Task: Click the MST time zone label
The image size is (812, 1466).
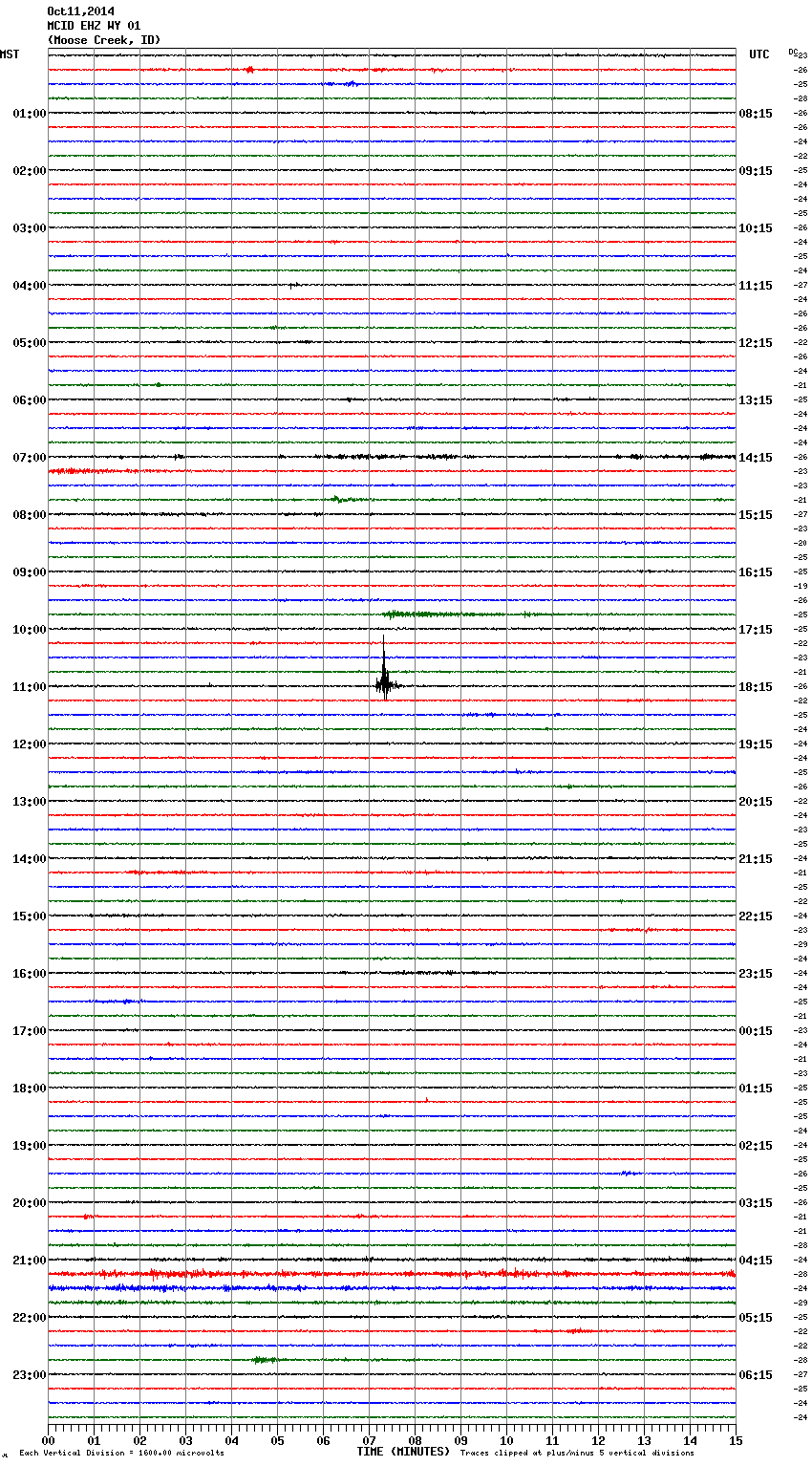Action: pos(10,54)
